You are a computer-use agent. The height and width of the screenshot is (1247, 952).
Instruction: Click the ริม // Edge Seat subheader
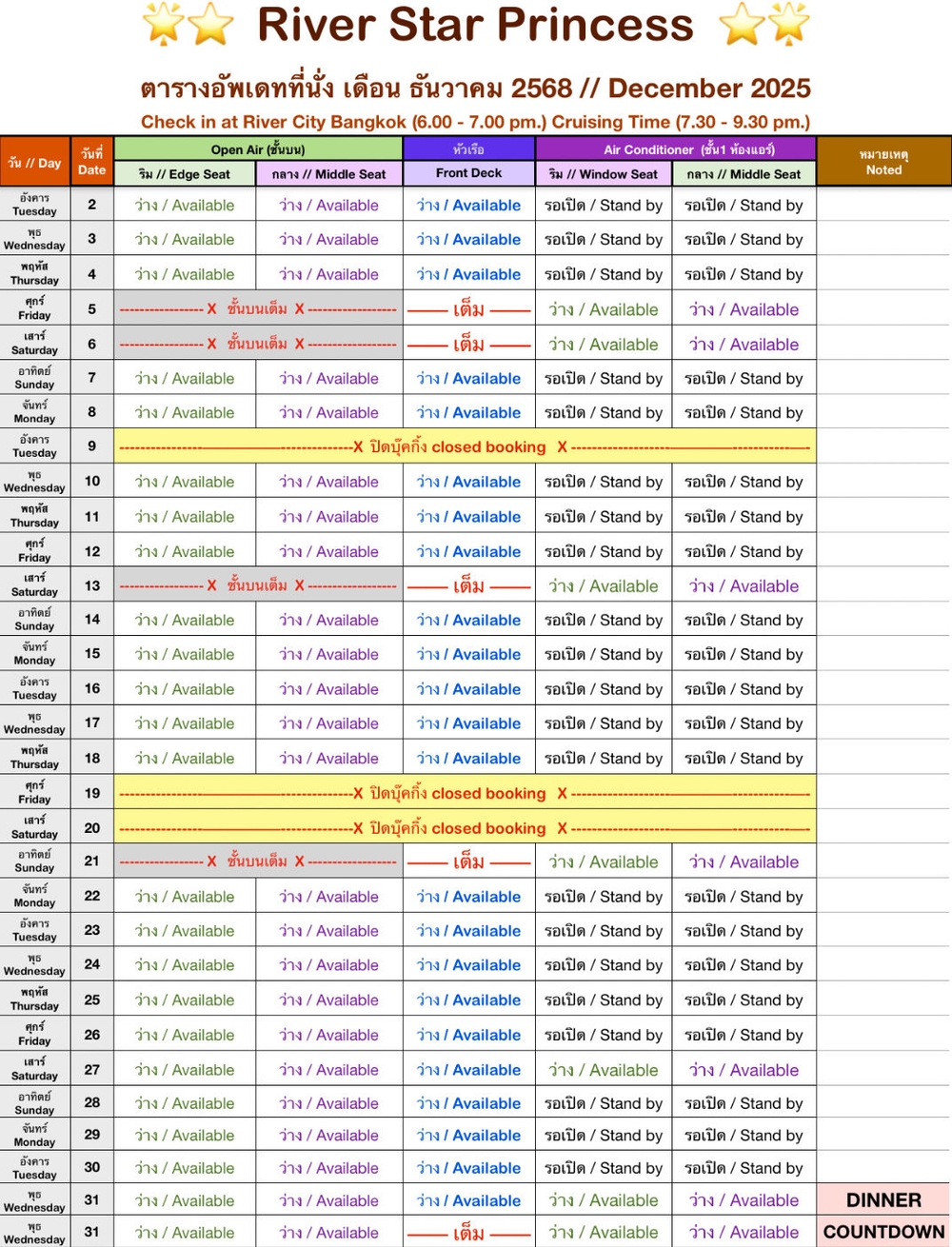point(185,173)
